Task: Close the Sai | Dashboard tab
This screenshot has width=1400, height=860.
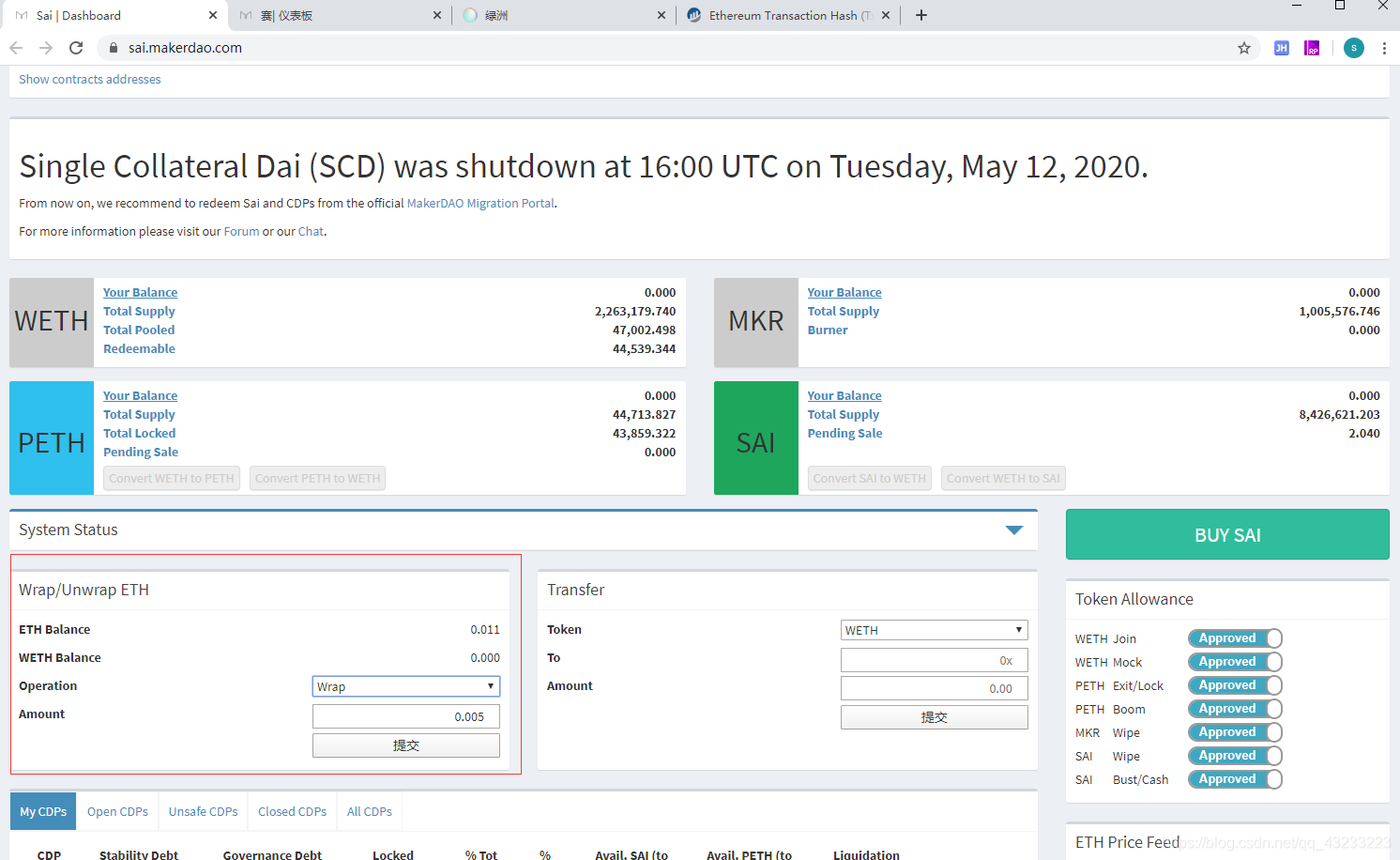Action: pos(213,15)
